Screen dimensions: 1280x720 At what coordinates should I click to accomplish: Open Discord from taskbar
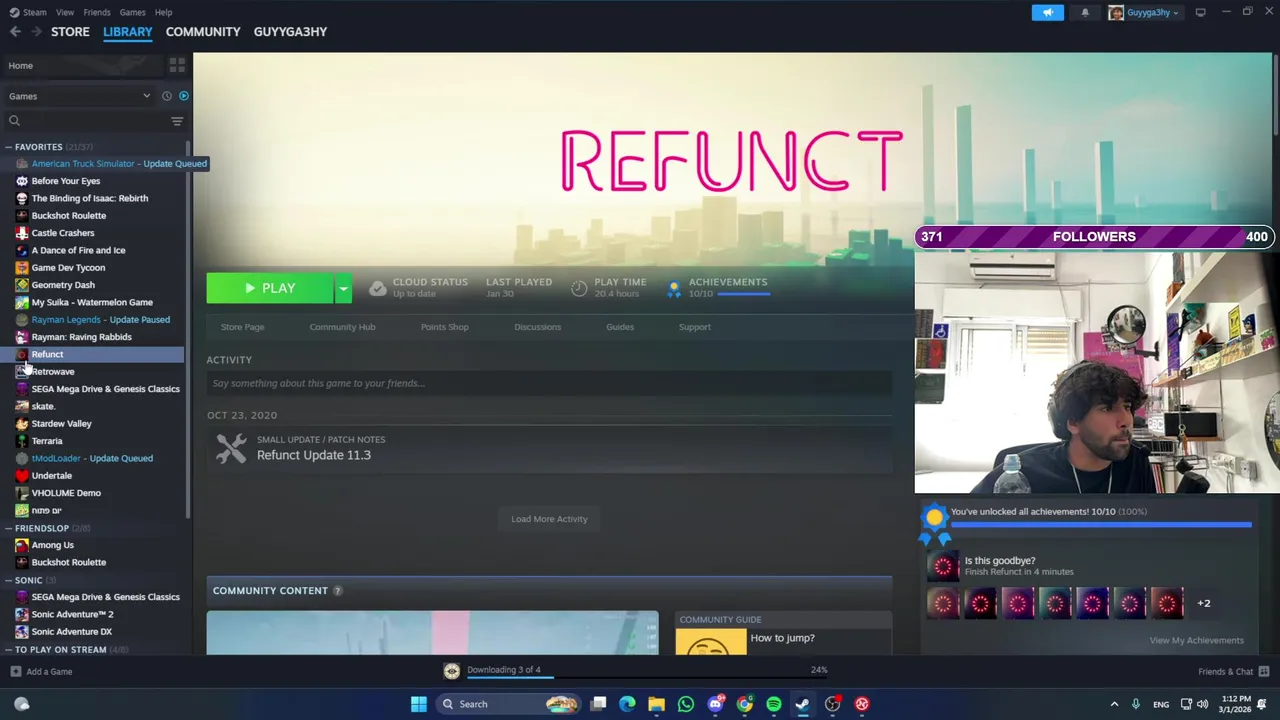point(715,704)
